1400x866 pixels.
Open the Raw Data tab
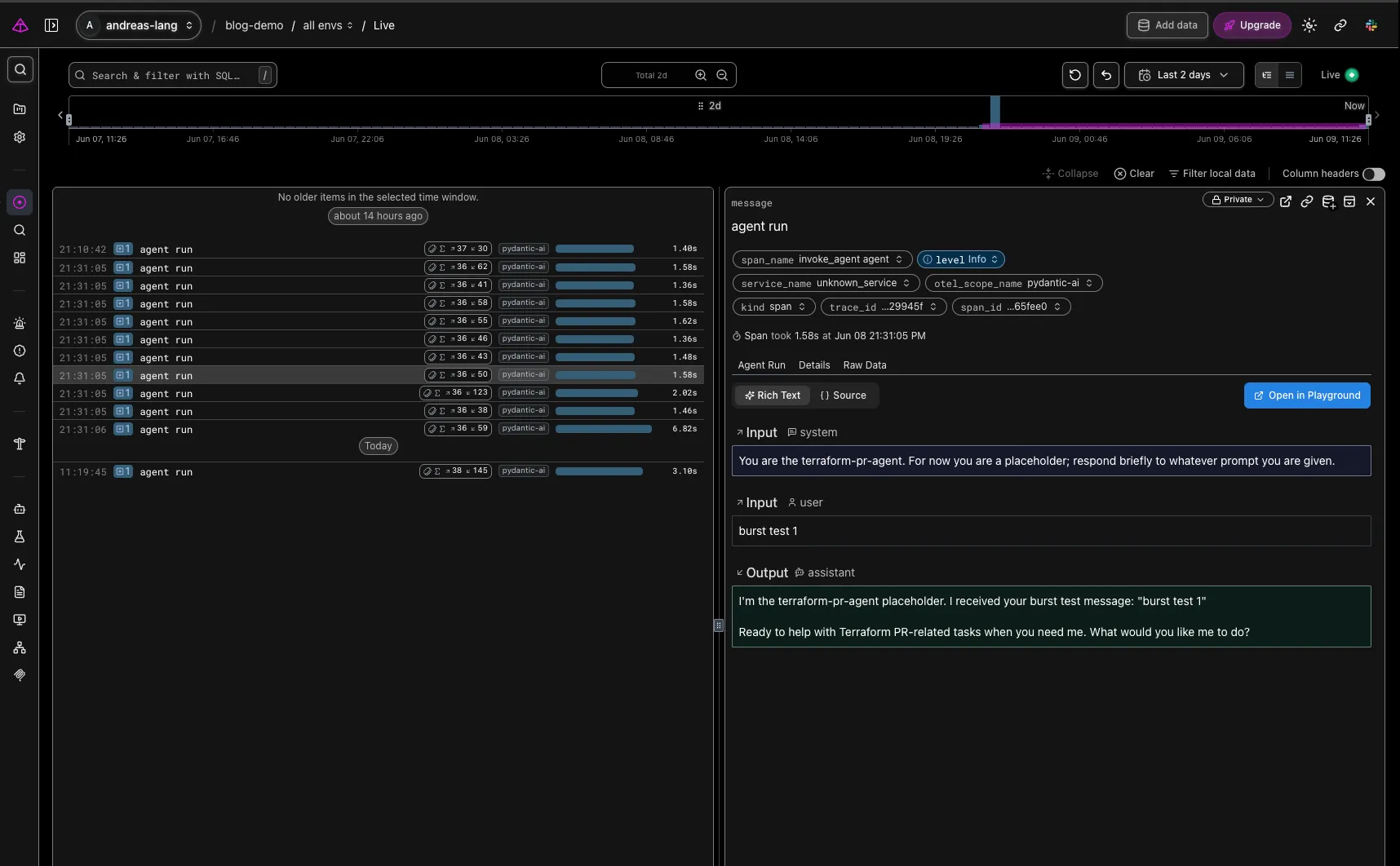coord(865,365)
